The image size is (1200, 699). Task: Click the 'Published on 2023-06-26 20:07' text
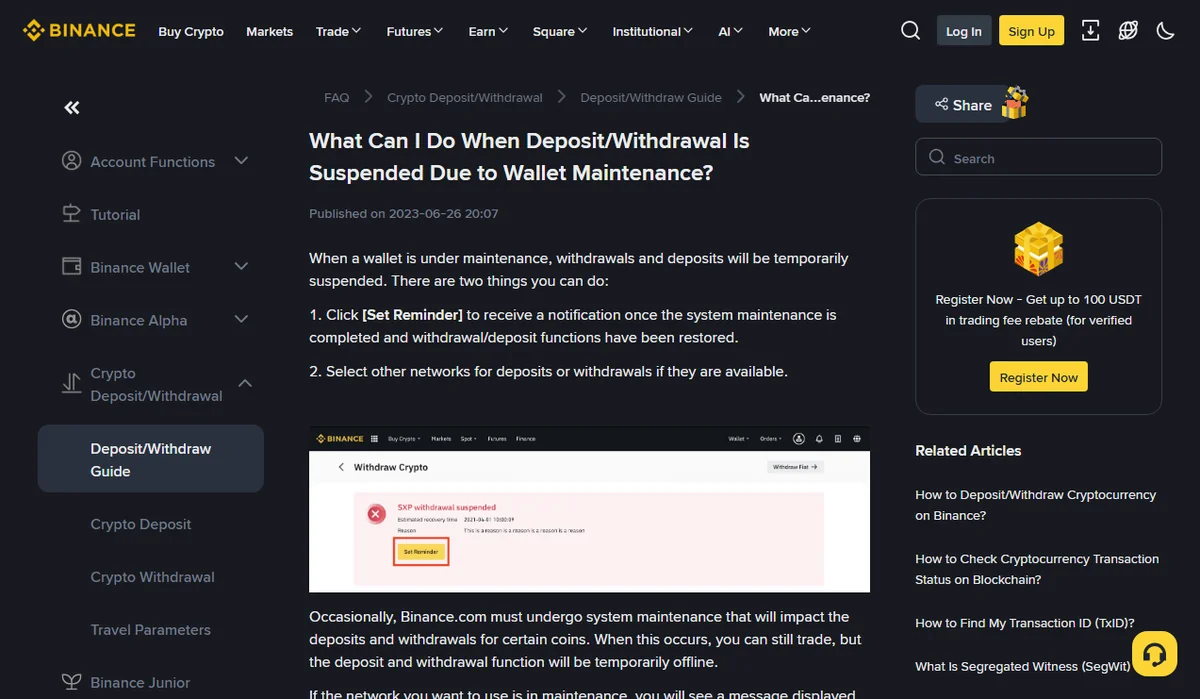coord(404,213)
